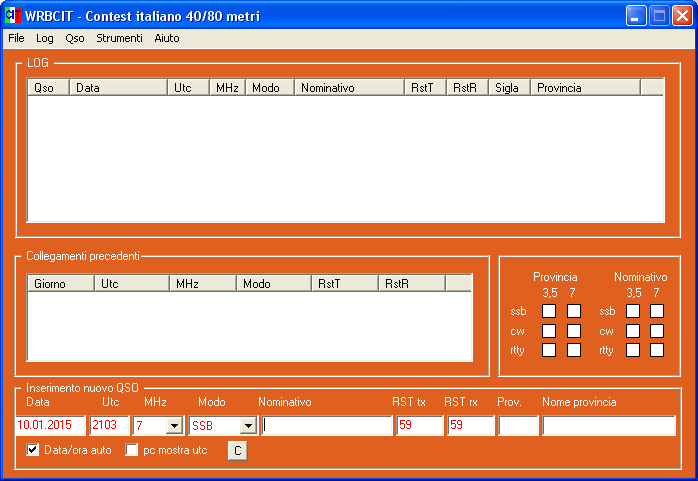Click Giorno header in Collegamenti precedenti
The width and height of the screenshot is (698, 481).
coord(61,283)
